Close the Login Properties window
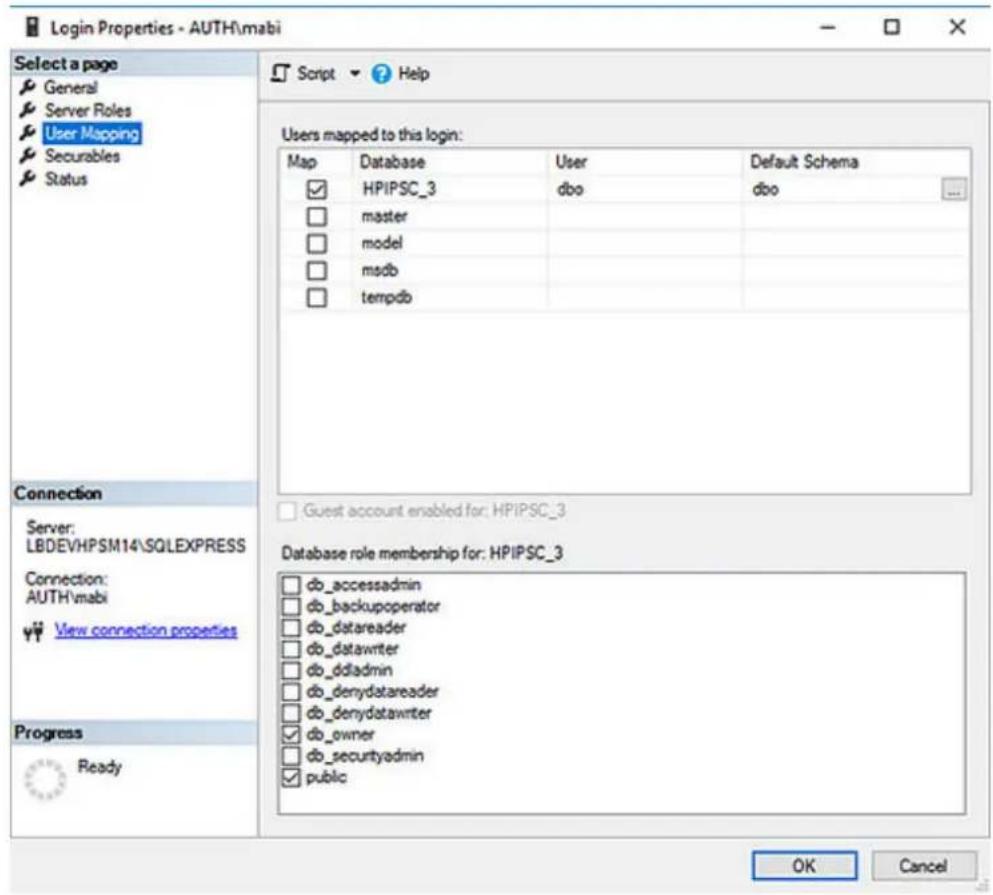 pyautogui.click(x=958, y=27)
